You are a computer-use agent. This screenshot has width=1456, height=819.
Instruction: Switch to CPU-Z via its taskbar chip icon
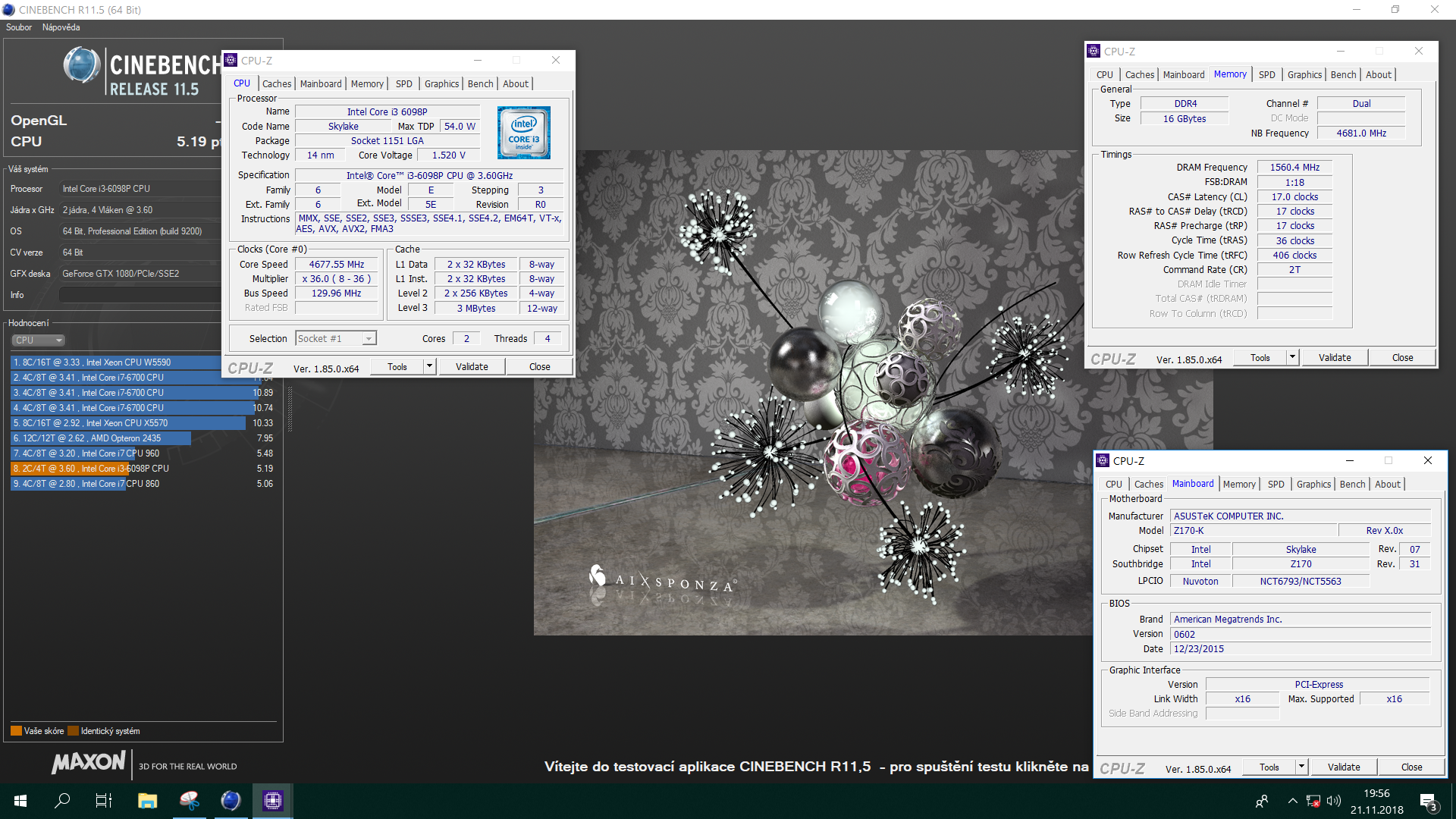[x=272, y=801]
